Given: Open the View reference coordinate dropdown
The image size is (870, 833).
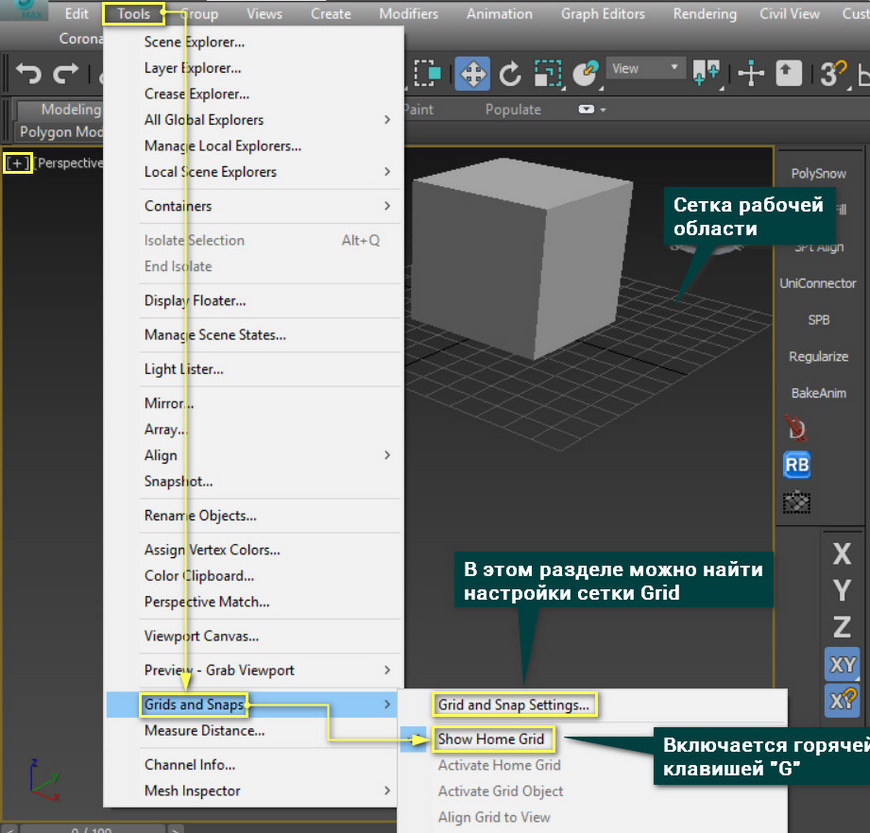Looking at the screenshot, I should point(645,69).
